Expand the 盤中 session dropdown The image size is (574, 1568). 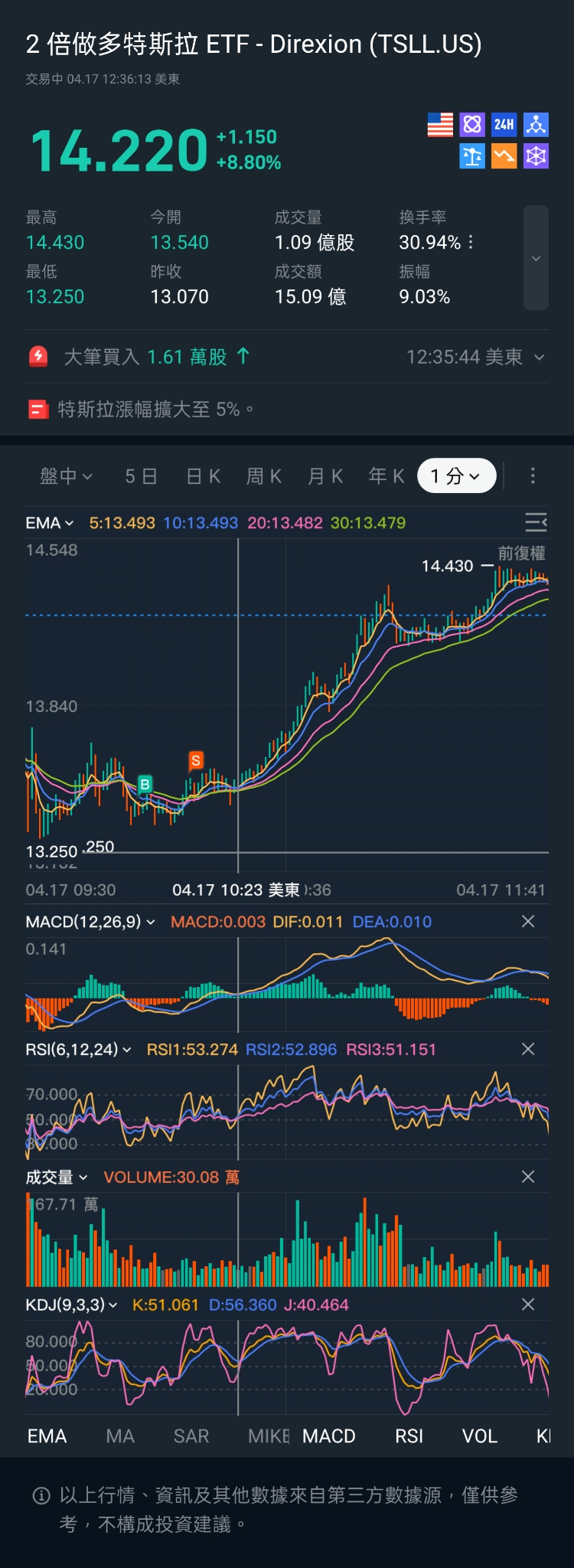pos(66,476)
